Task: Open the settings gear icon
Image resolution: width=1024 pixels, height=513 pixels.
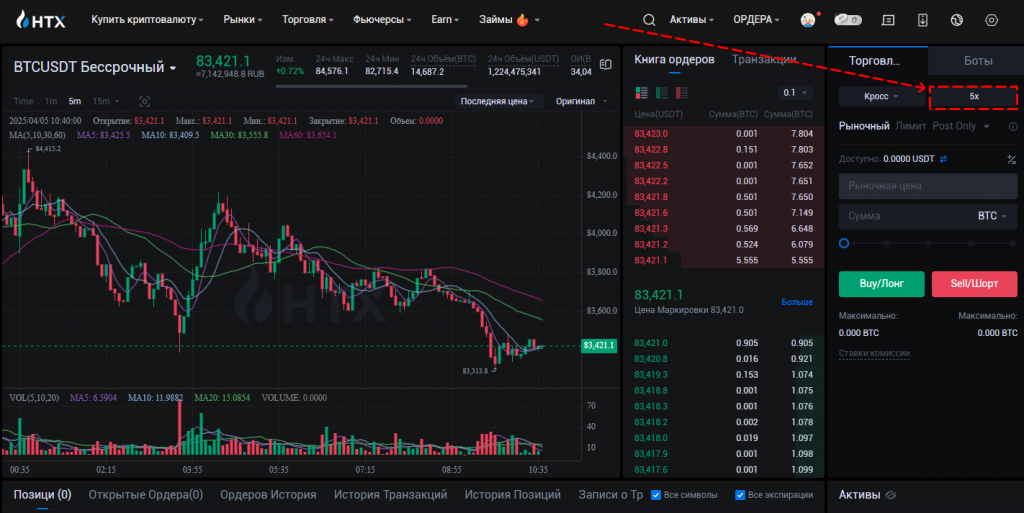Action: (991, 20)
